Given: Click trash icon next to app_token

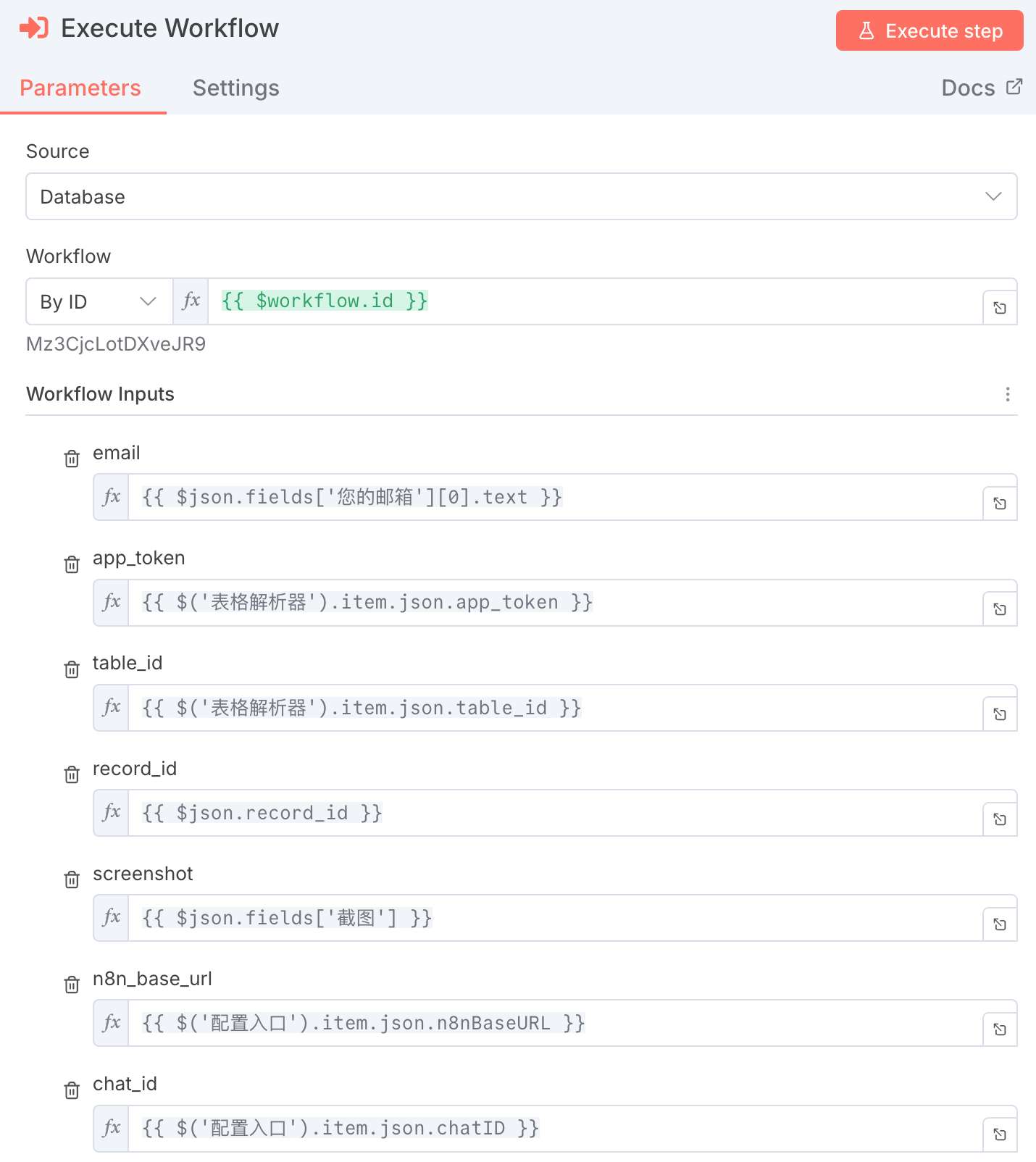Looking at the screenshot, I should pos(72,564).
